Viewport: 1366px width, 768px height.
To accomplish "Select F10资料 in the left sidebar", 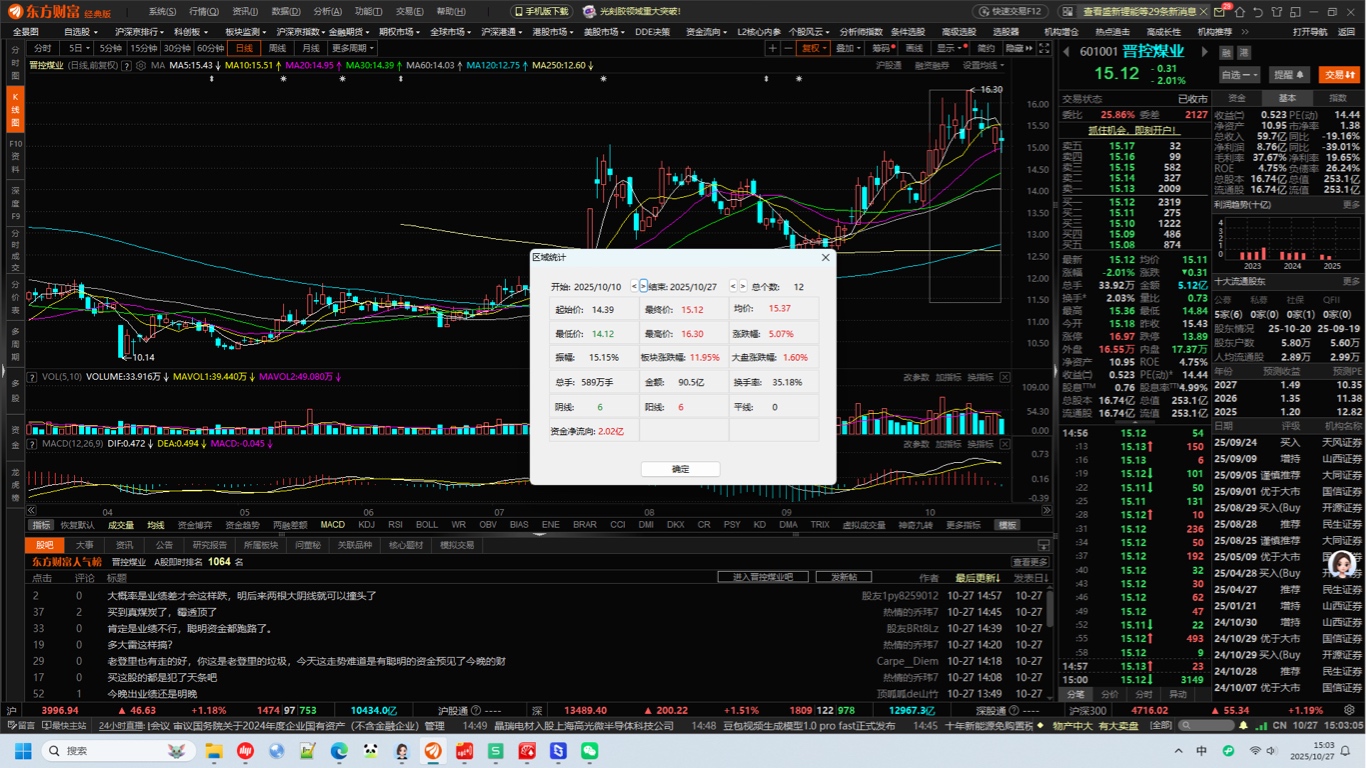I will 15,157.
